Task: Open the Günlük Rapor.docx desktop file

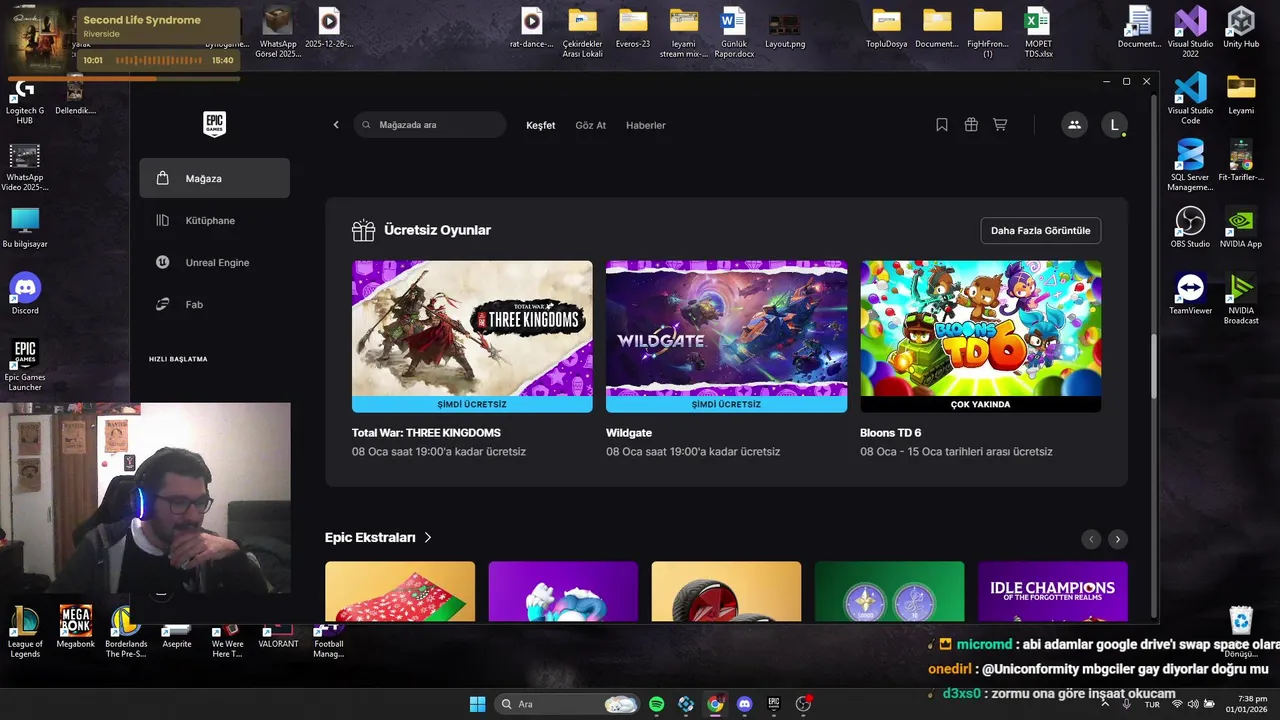Action: pos(734,32)
